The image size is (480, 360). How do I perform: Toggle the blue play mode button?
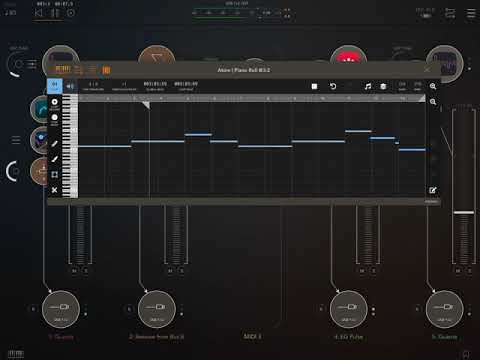point(55,86)
